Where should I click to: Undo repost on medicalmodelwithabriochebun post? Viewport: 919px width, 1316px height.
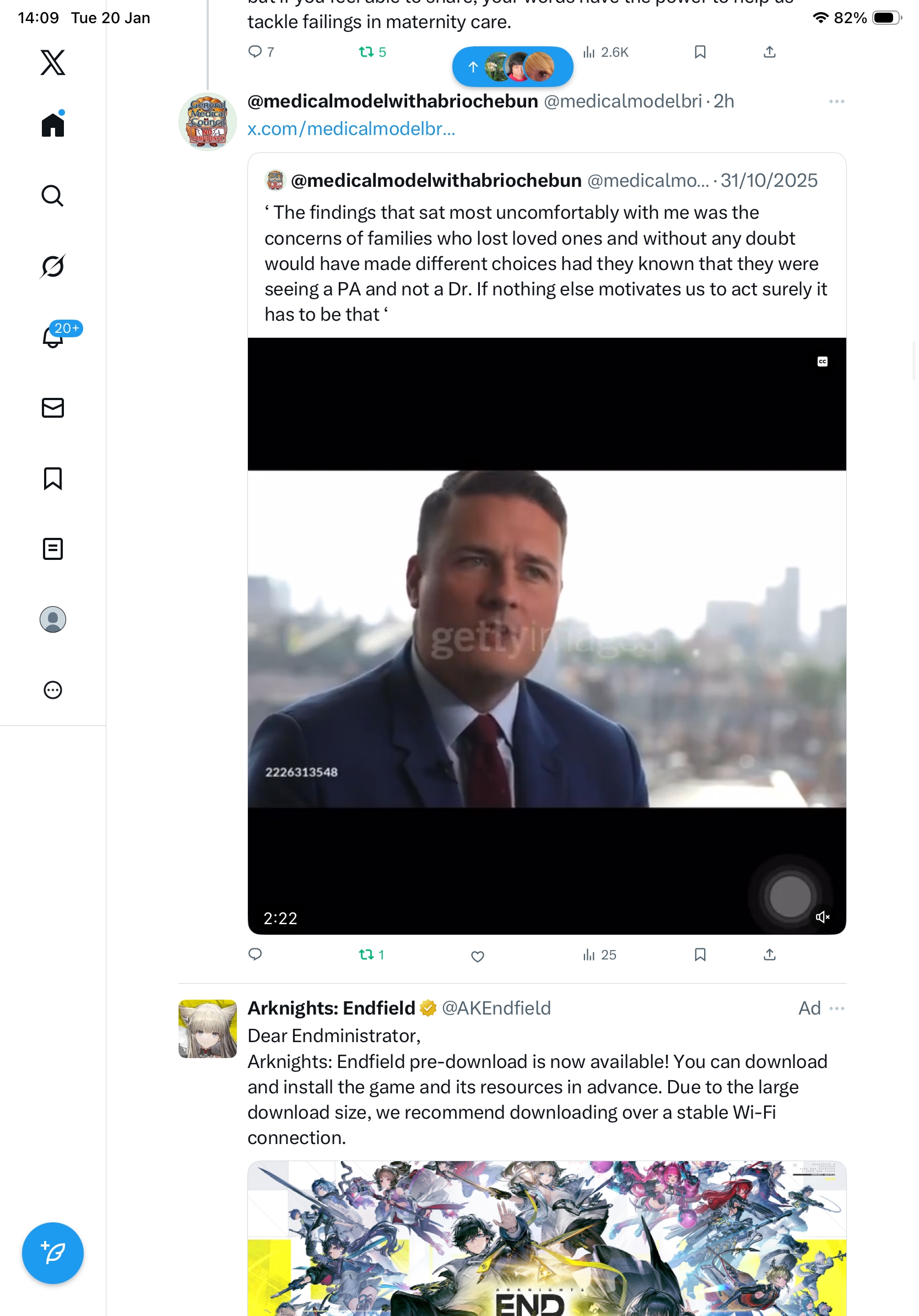tap(371, 954)
